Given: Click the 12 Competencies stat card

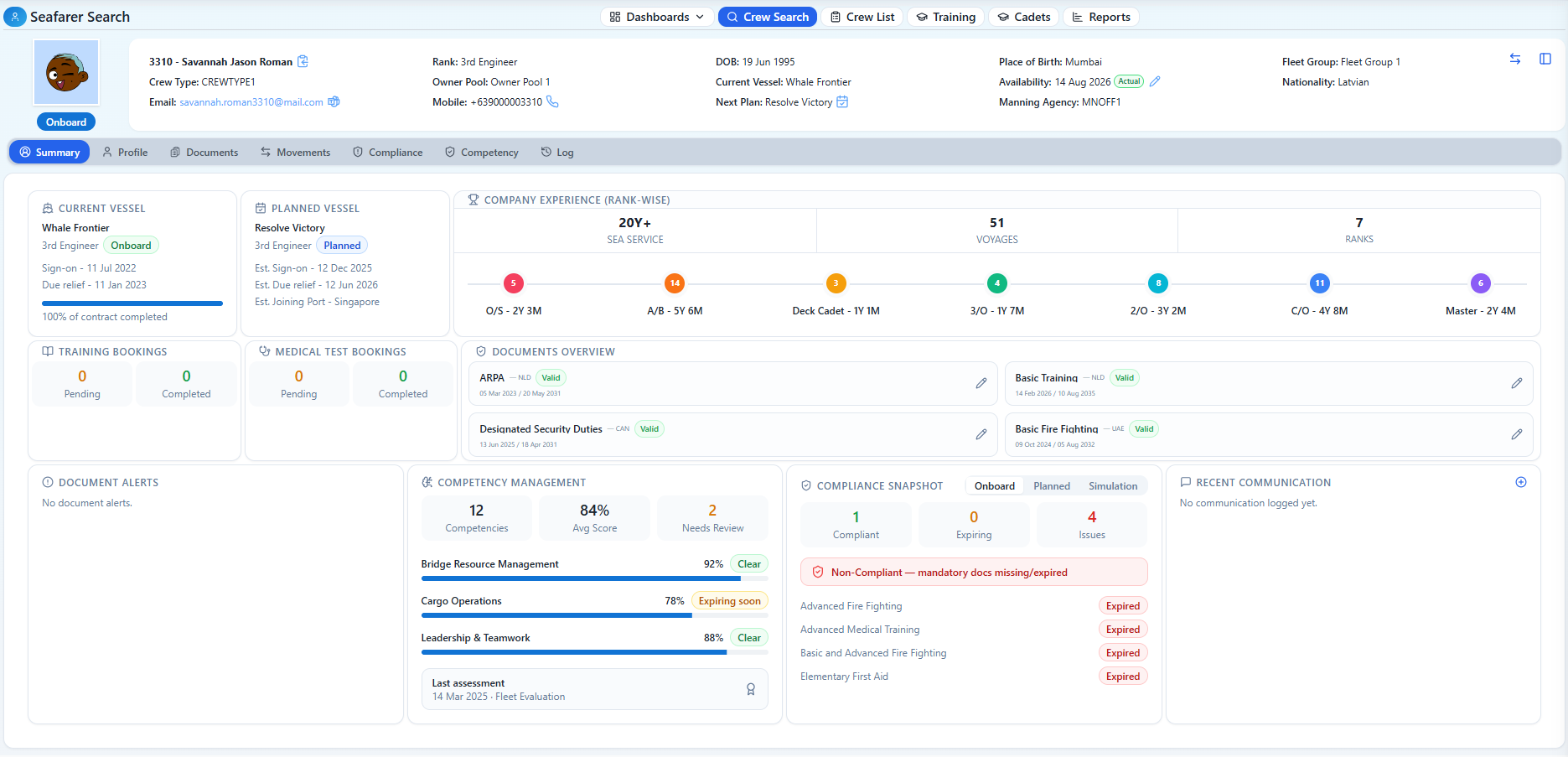Looking at the screenshot, I should coord(477,518).
